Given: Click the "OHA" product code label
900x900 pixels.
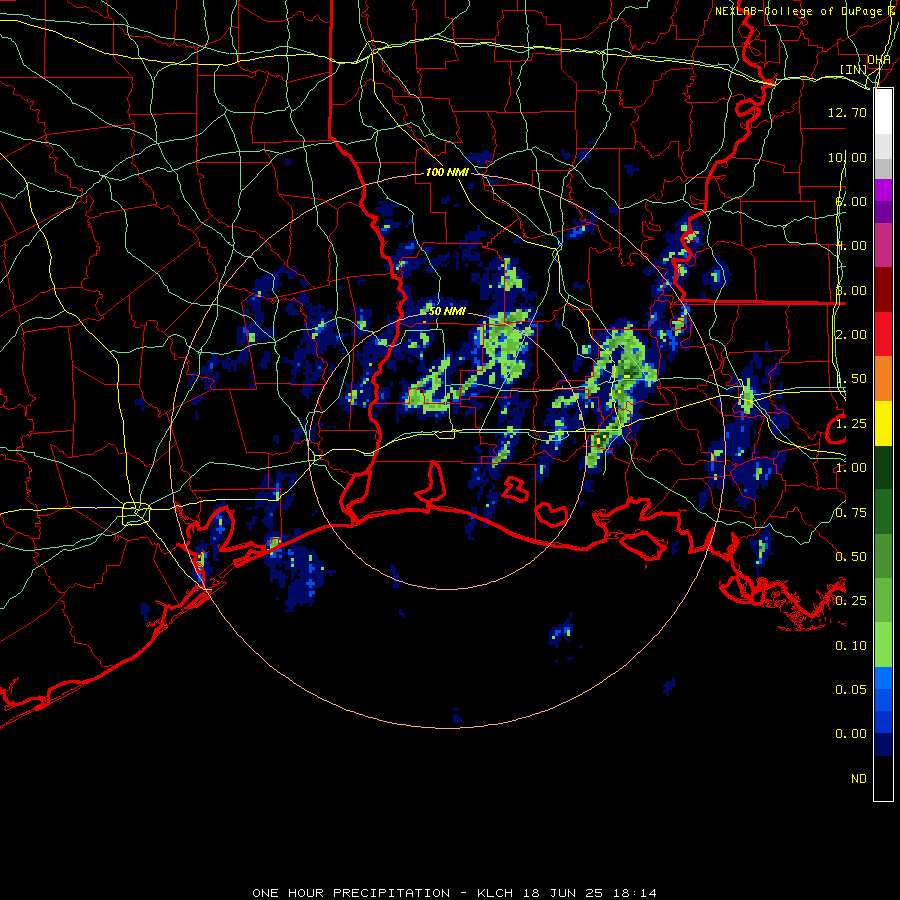Looking at the screenshot, I should [879, 60].
